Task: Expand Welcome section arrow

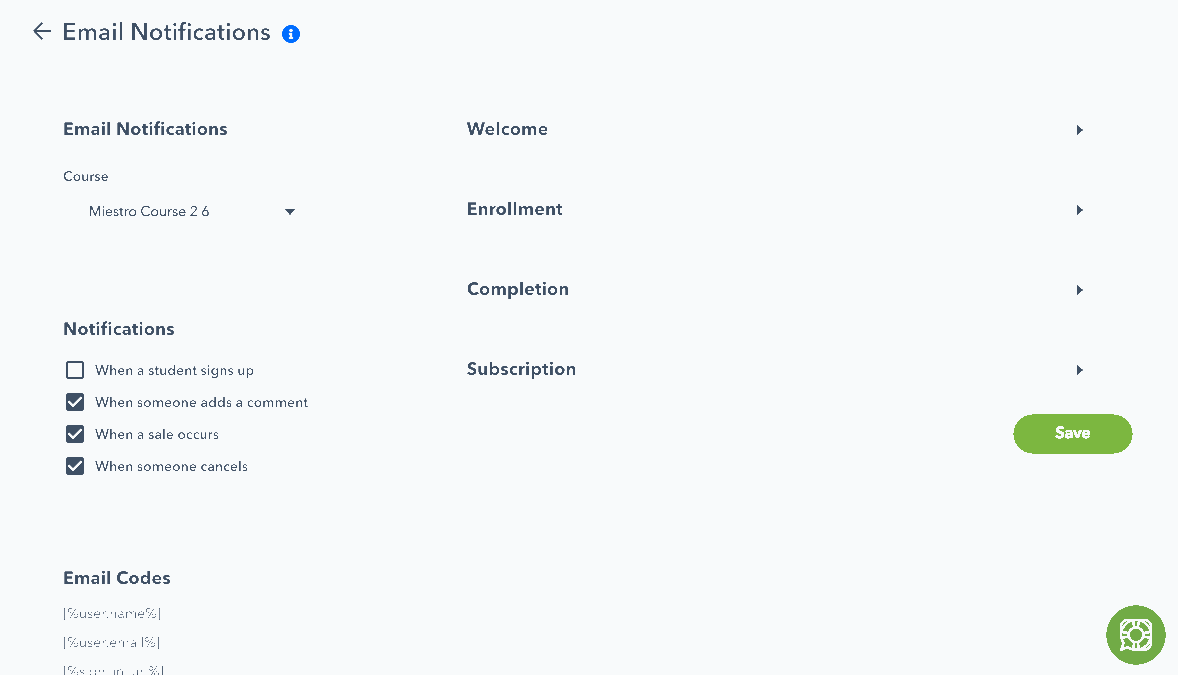Action: [x=1080, y=130]
